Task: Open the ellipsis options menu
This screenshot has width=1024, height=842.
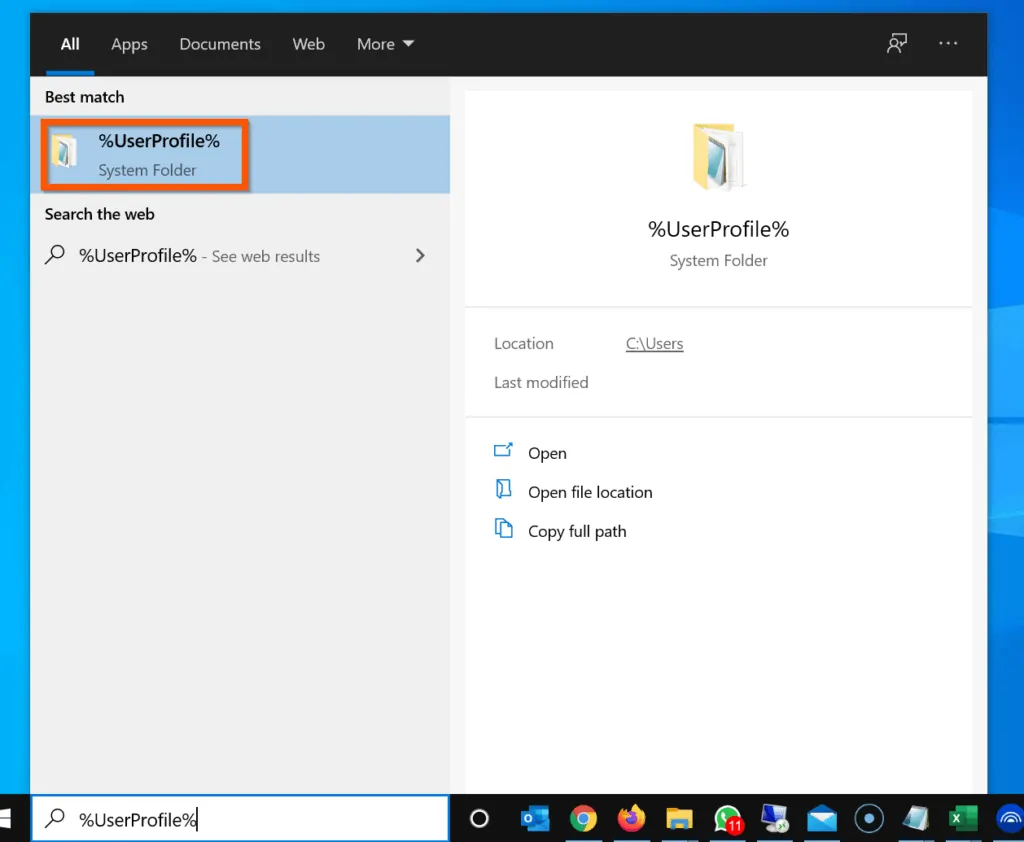Action: click(948, 43)
